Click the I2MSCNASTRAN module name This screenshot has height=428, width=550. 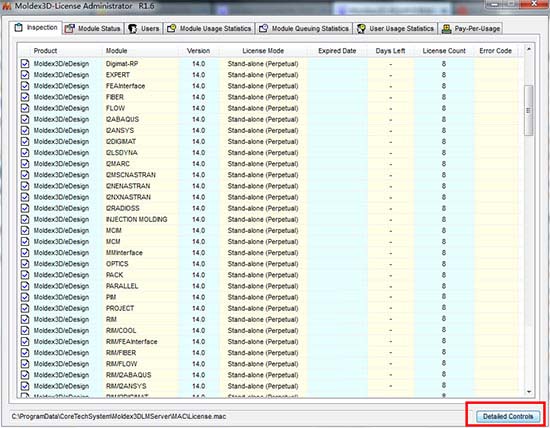pyautogui.click(x=131, y=175)
